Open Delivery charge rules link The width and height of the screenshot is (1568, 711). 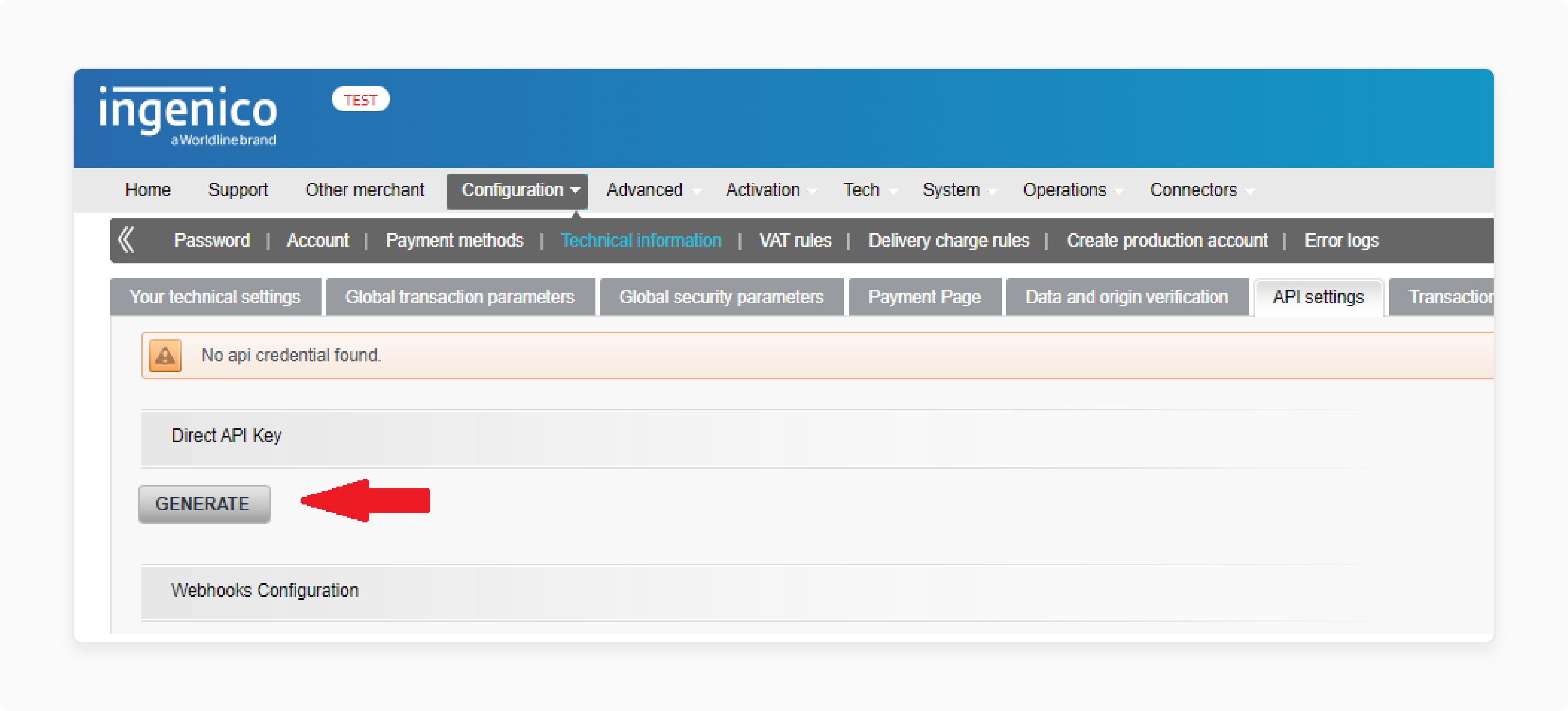(x=948, y=241)
